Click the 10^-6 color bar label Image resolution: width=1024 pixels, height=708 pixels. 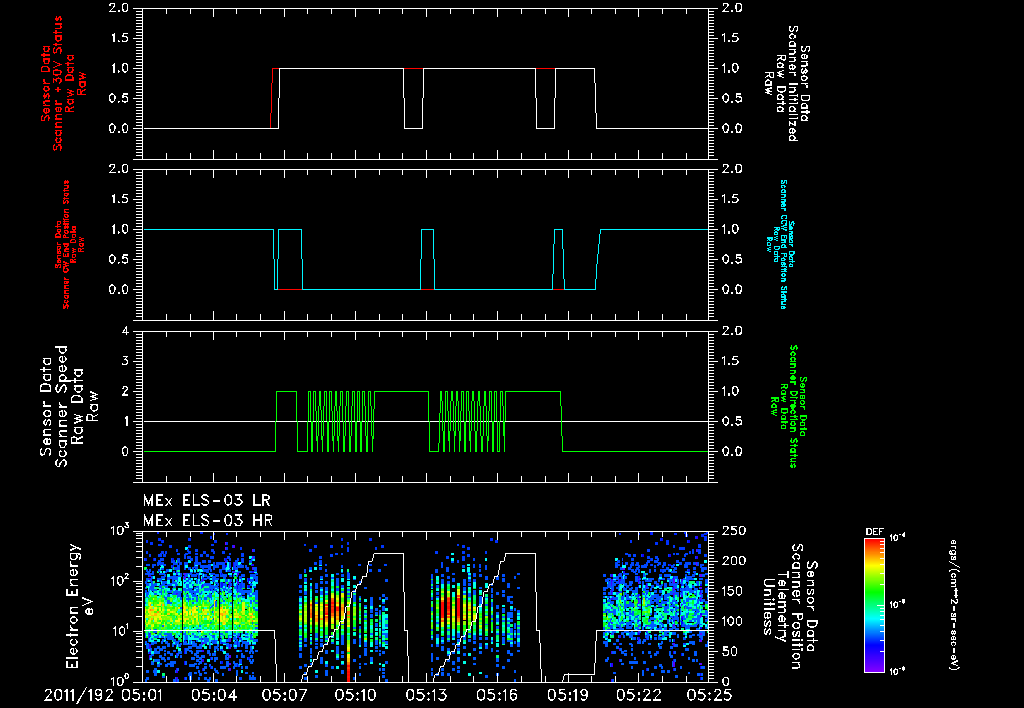click(x=898, y=671)
